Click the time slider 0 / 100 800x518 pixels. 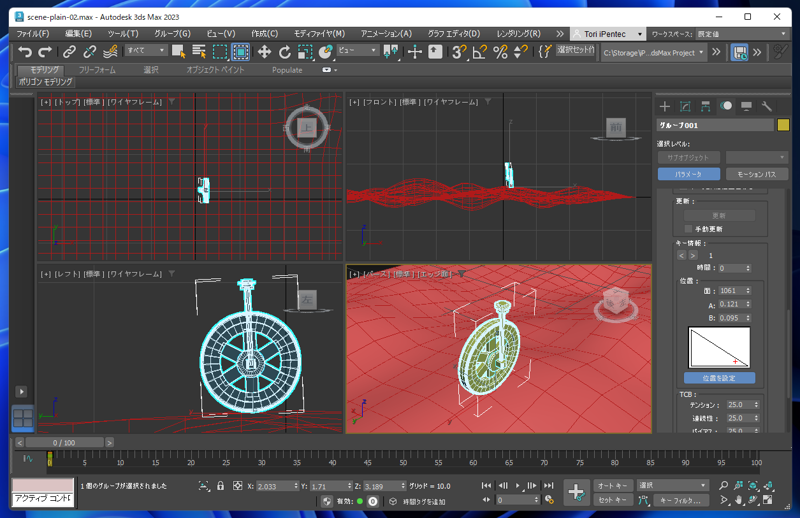pyautogui.click(x=64, y=442)
